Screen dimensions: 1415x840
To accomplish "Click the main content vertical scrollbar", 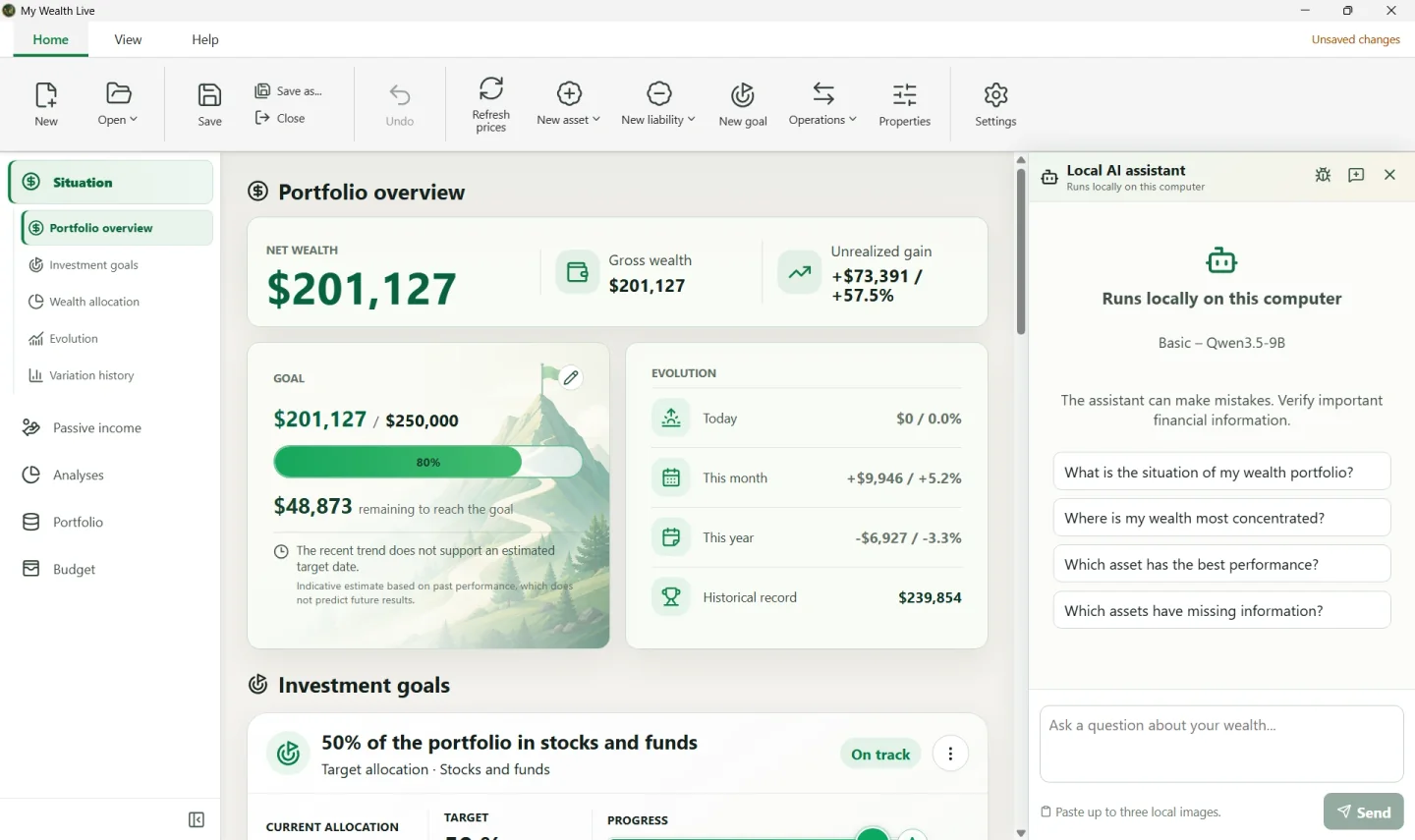I will coord(1021,252).
